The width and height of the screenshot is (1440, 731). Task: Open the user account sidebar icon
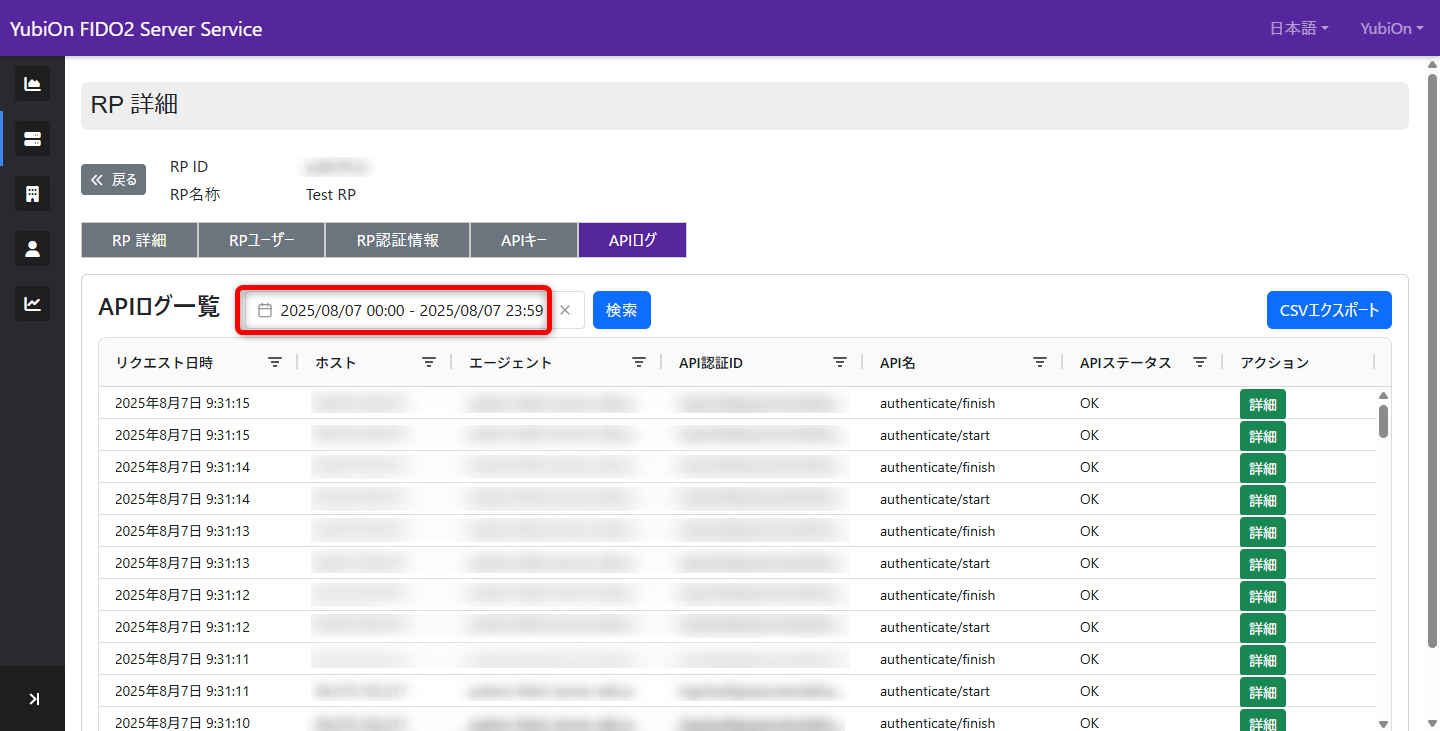point(32,249)
